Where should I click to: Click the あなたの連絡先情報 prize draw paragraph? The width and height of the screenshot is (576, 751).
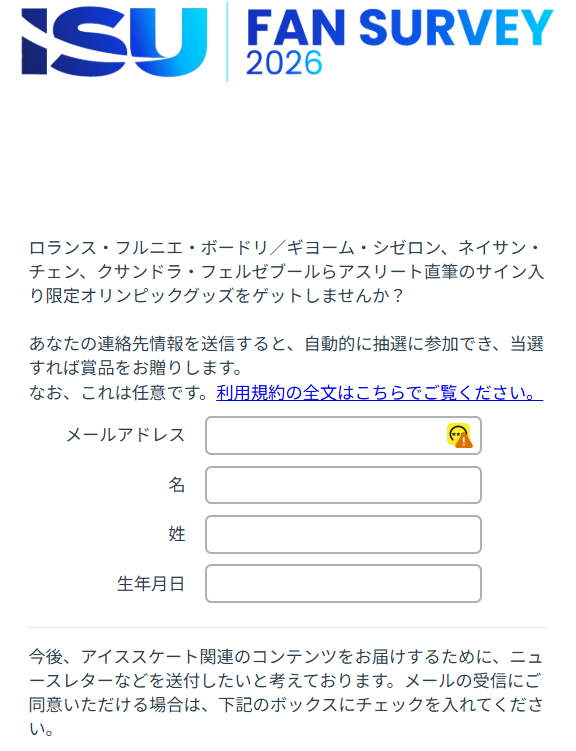(286, 356)
